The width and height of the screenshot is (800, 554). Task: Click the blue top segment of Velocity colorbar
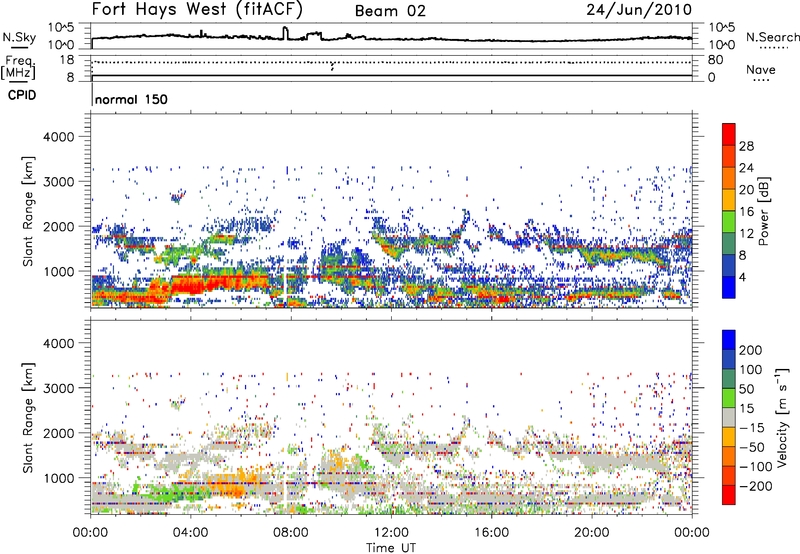pyautogui.click(x=729, y=340)
